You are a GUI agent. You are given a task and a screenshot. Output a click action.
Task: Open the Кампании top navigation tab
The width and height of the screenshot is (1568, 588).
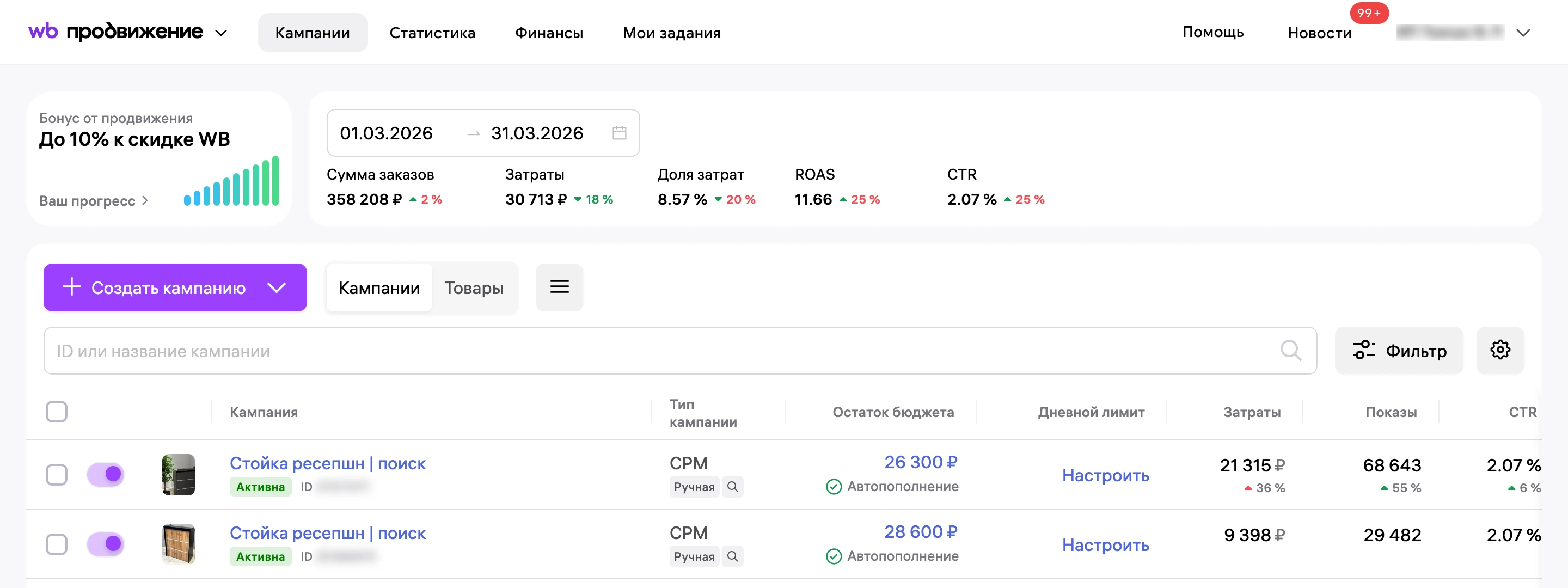click(x=313, y=33)
